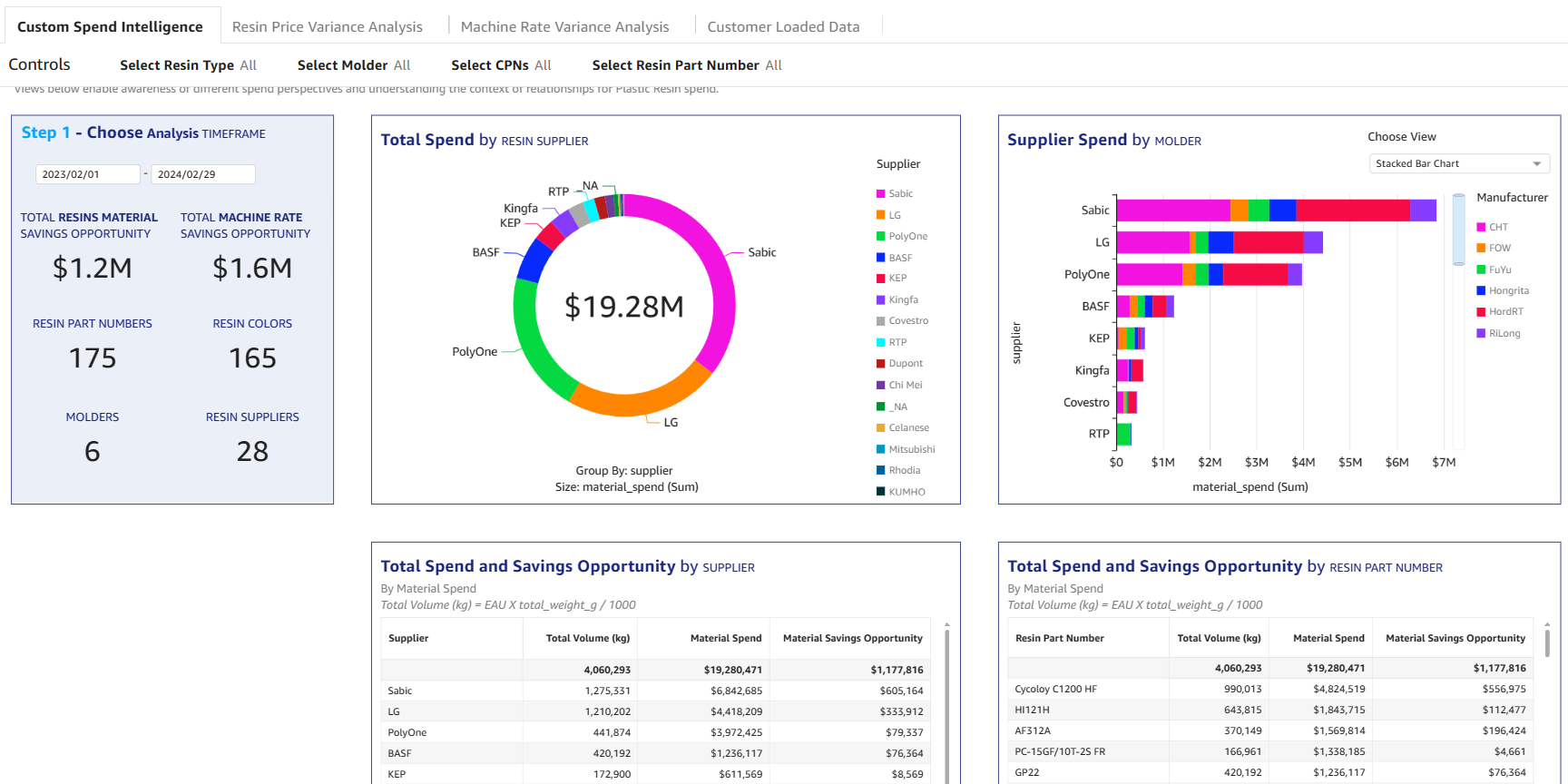The width and height of the screenshot is (1568, 784).
Task: Open the Choose View chart type dropdown
Action: [x=1458, y=164]
